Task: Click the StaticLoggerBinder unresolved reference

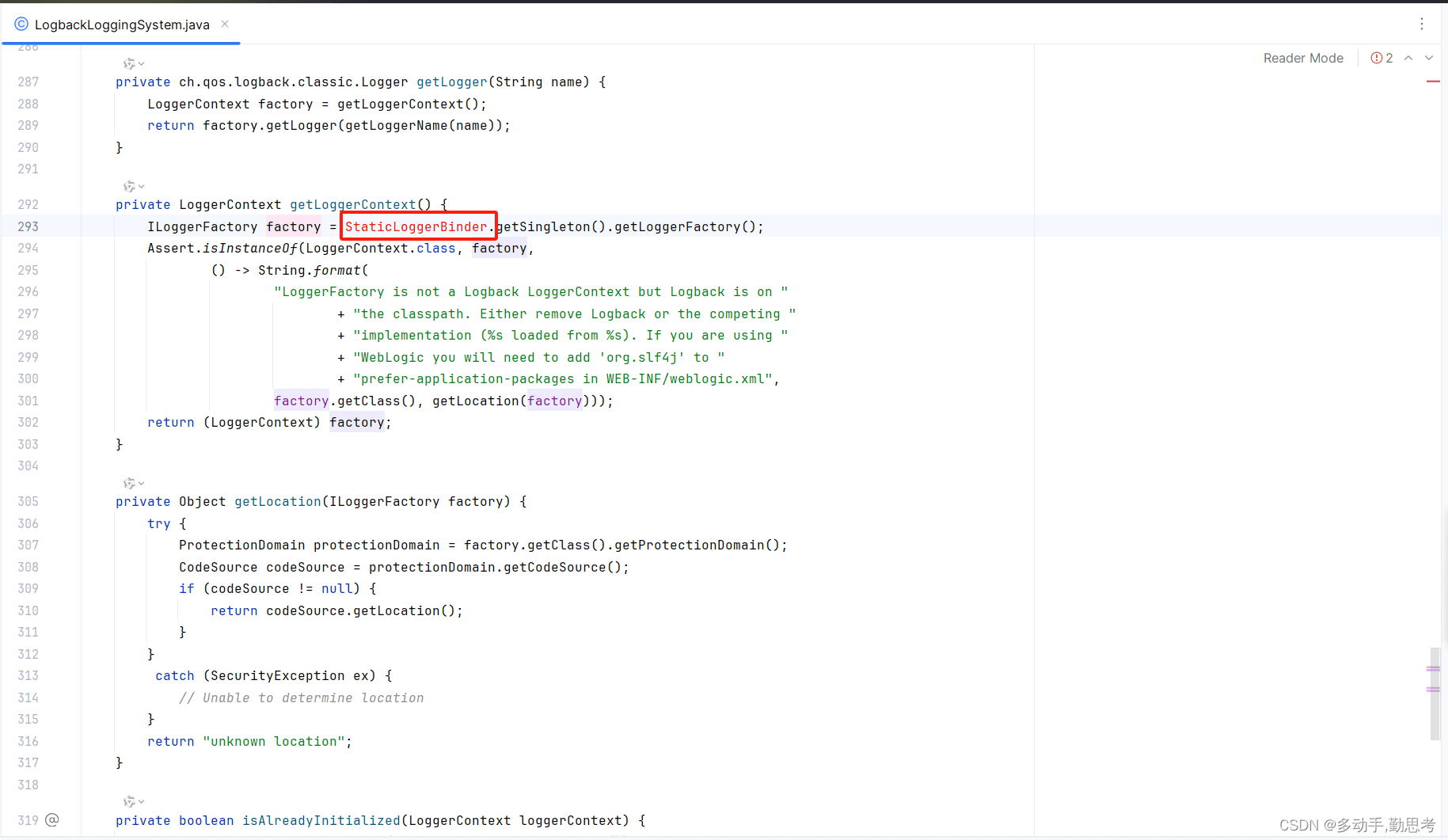Action: [416, 226]
